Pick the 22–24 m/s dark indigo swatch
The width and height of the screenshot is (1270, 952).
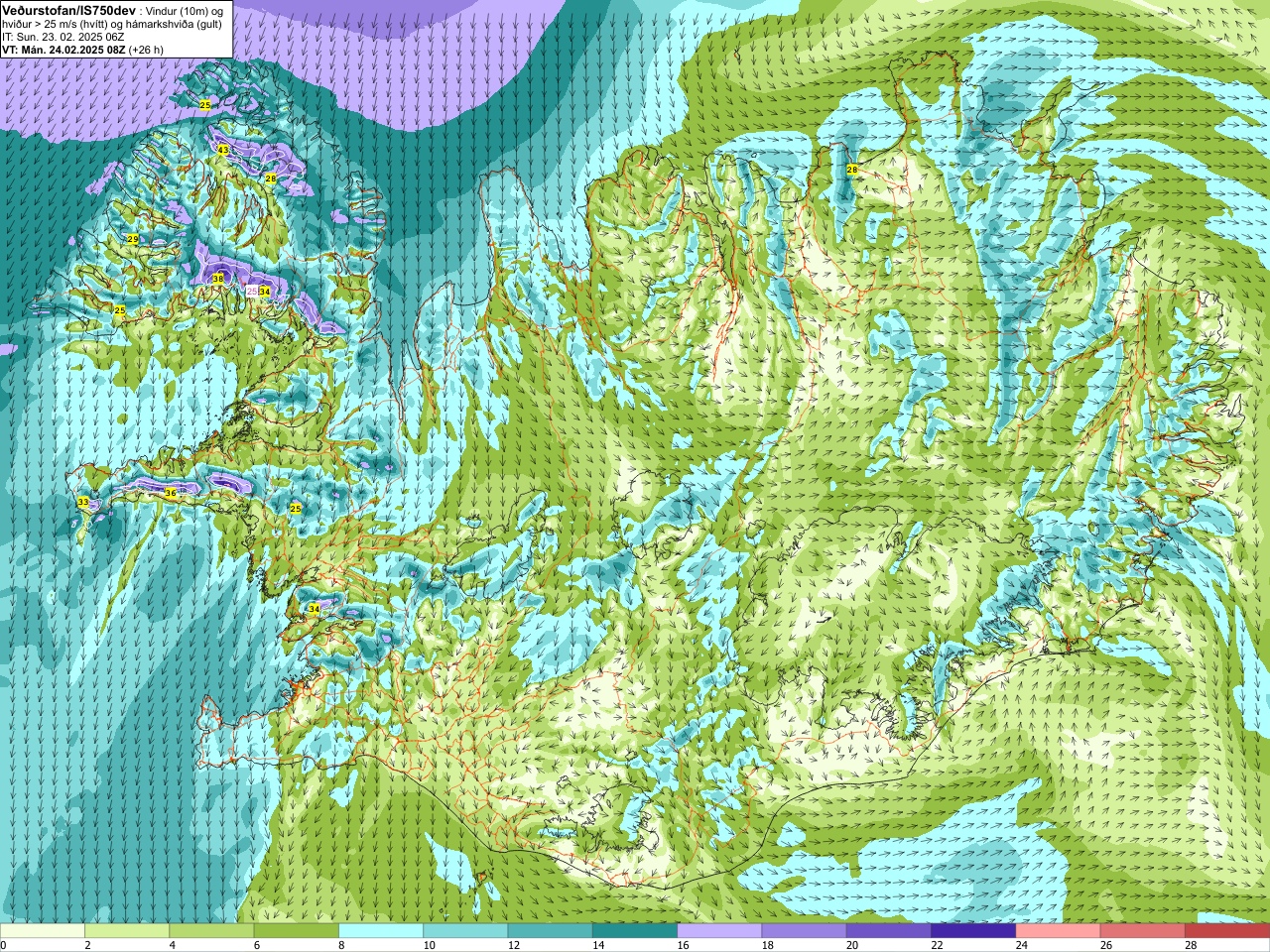pos(973,931)
